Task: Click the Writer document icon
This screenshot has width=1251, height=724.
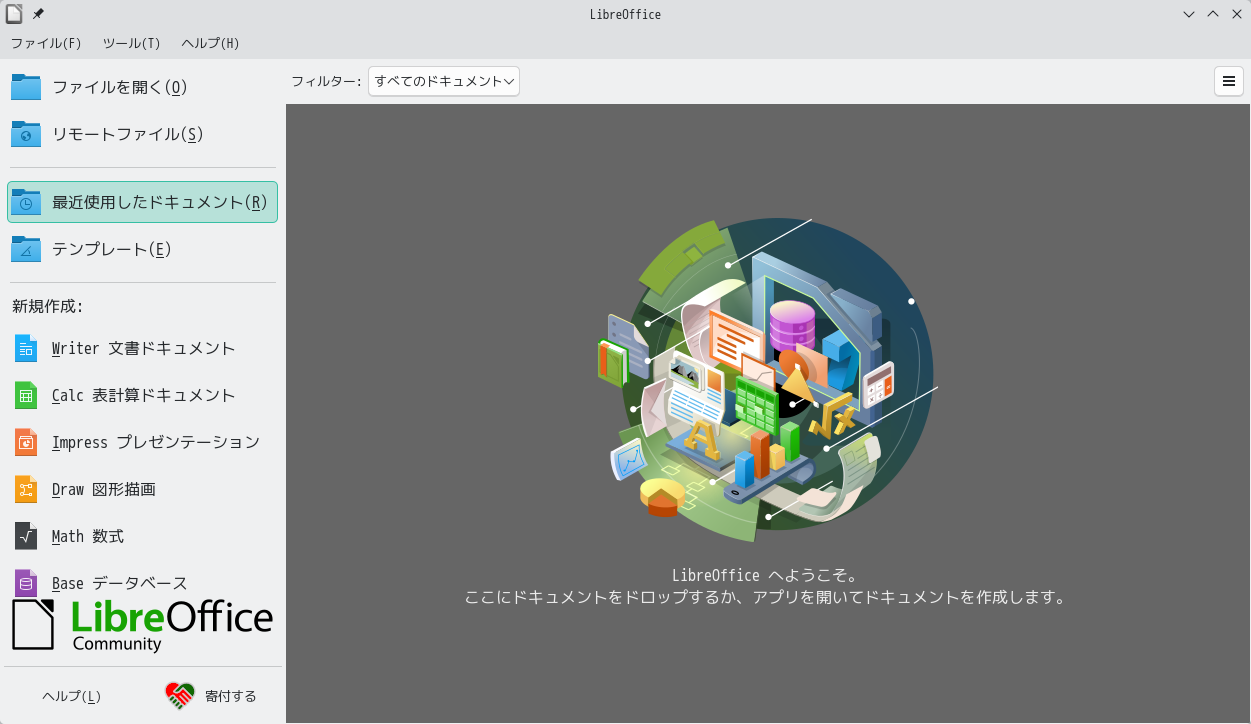Action: pos(26,348)
